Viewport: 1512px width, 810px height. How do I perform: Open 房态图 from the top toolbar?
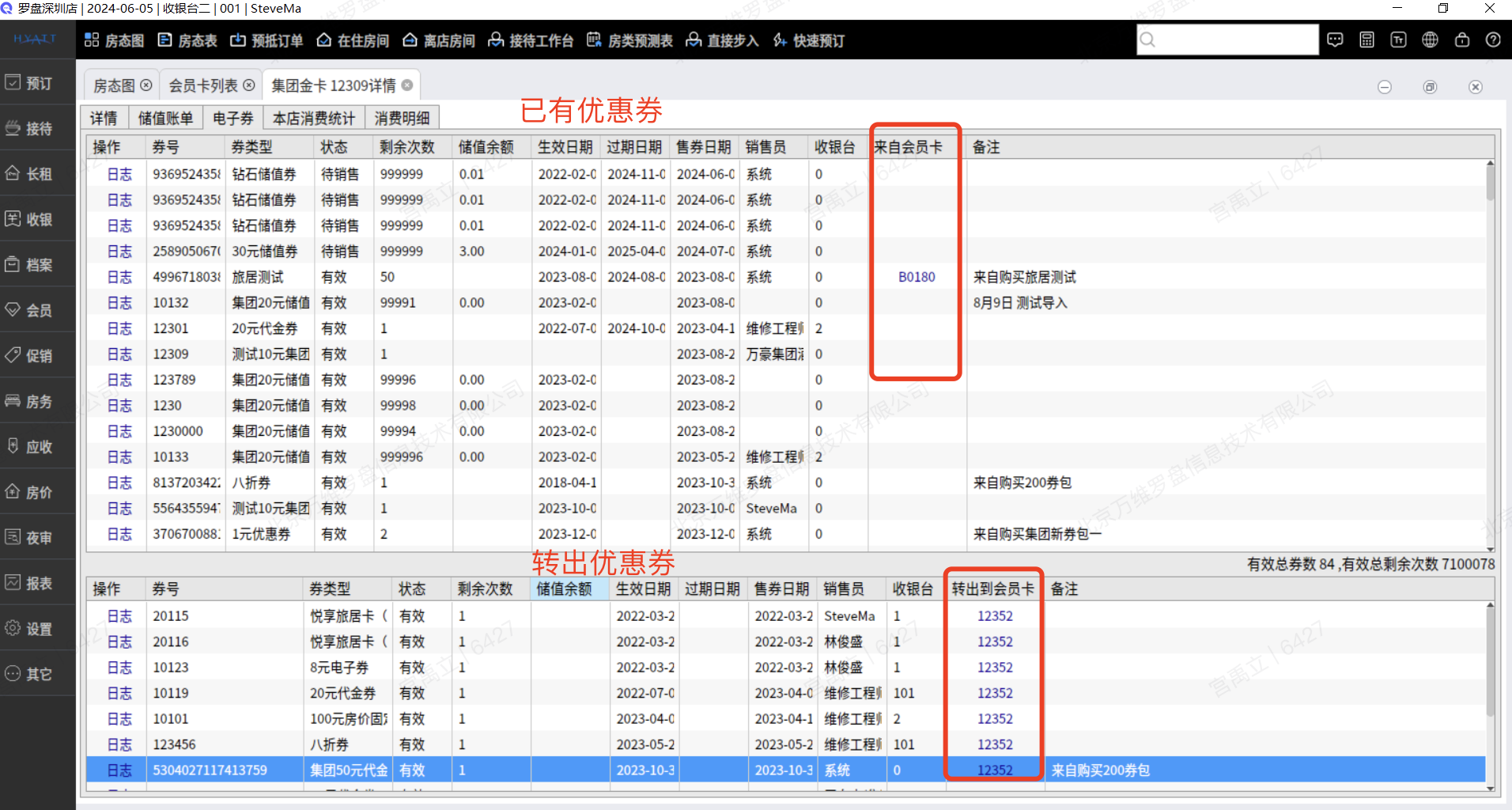point(114,40)
